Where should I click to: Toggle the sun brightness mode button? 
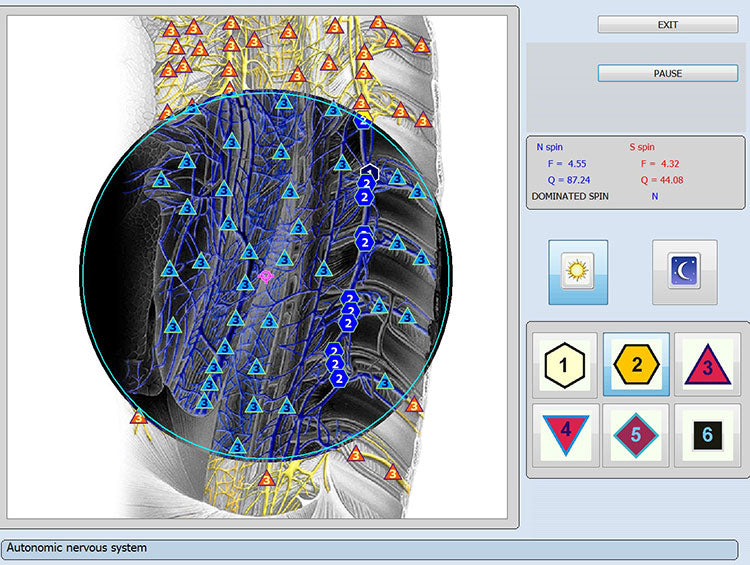577,271
